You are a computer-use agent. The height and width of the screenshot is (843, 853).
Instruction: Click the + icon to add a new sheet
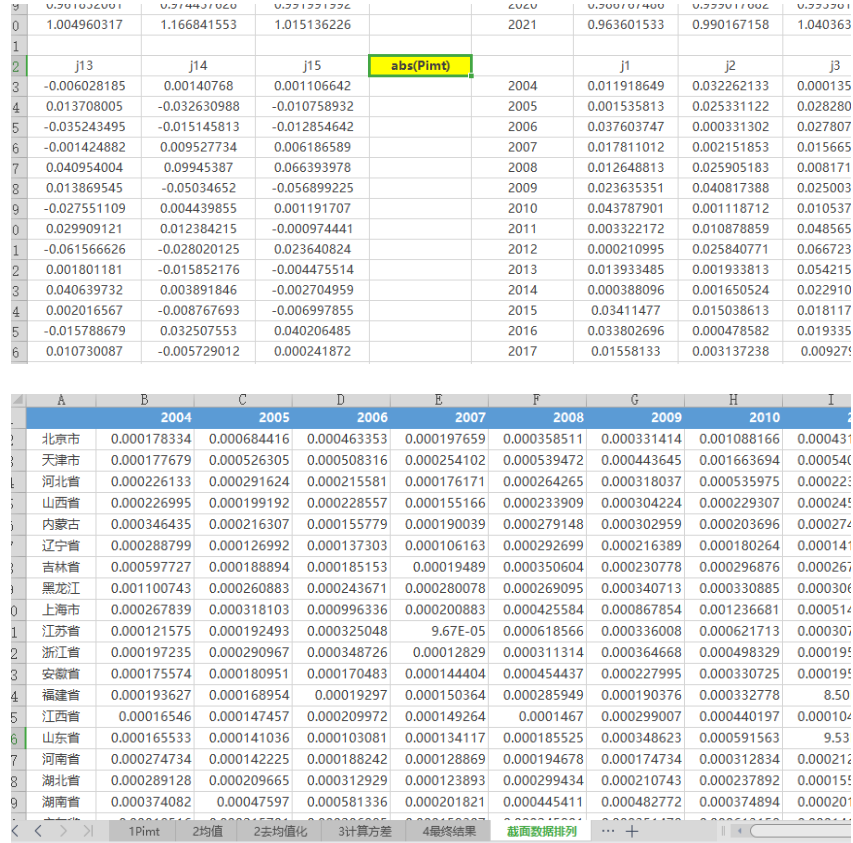pos(632,831)
